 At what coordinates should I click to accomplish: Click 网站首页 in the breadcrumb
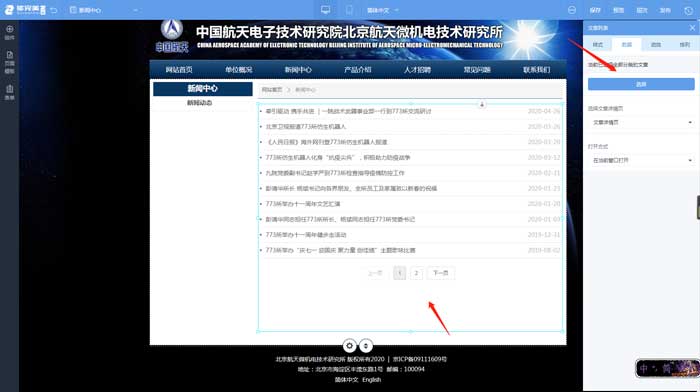pos(272,90)
